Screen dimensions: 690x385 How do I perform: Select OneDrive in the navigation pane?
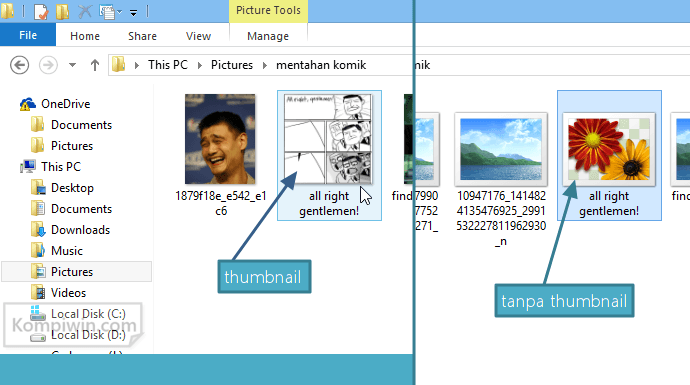(x=66, y=104)
